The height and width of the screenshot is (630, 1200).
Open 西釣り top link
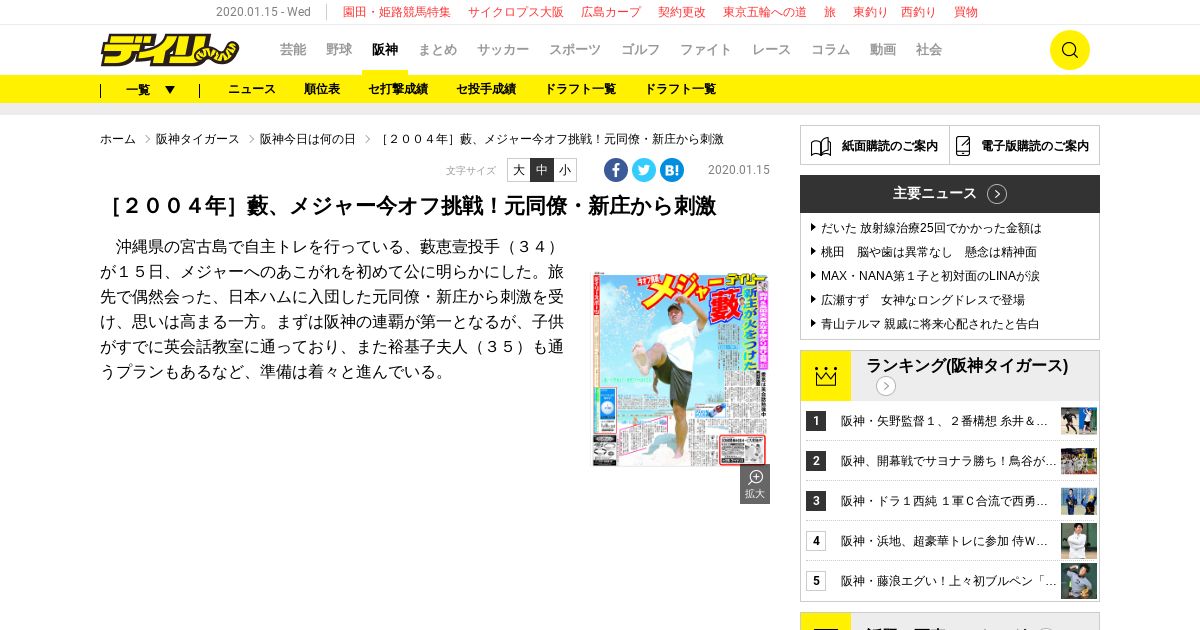[x=919, y=12]
